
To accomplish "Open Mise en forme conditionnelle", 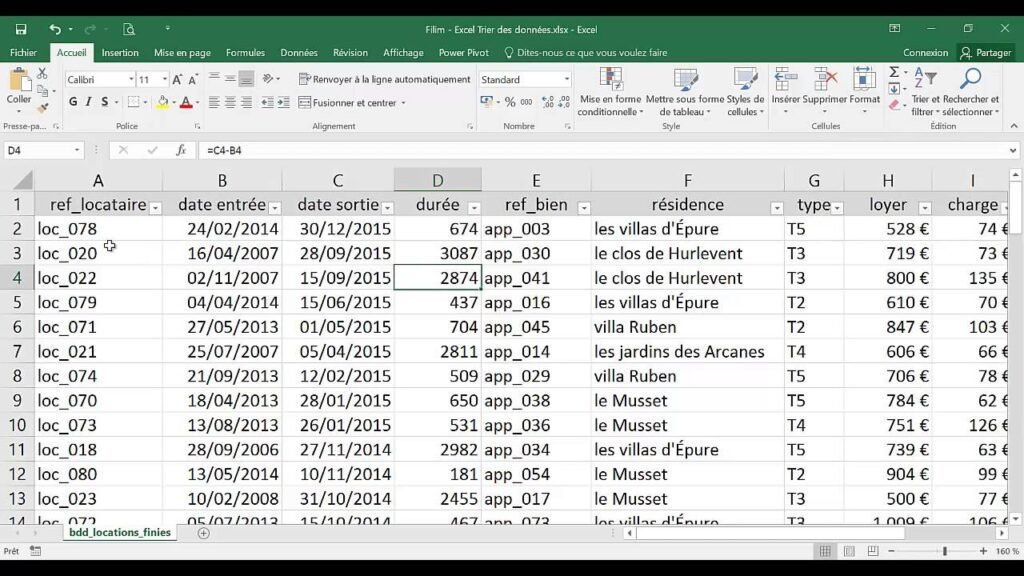I will [611, 90].
